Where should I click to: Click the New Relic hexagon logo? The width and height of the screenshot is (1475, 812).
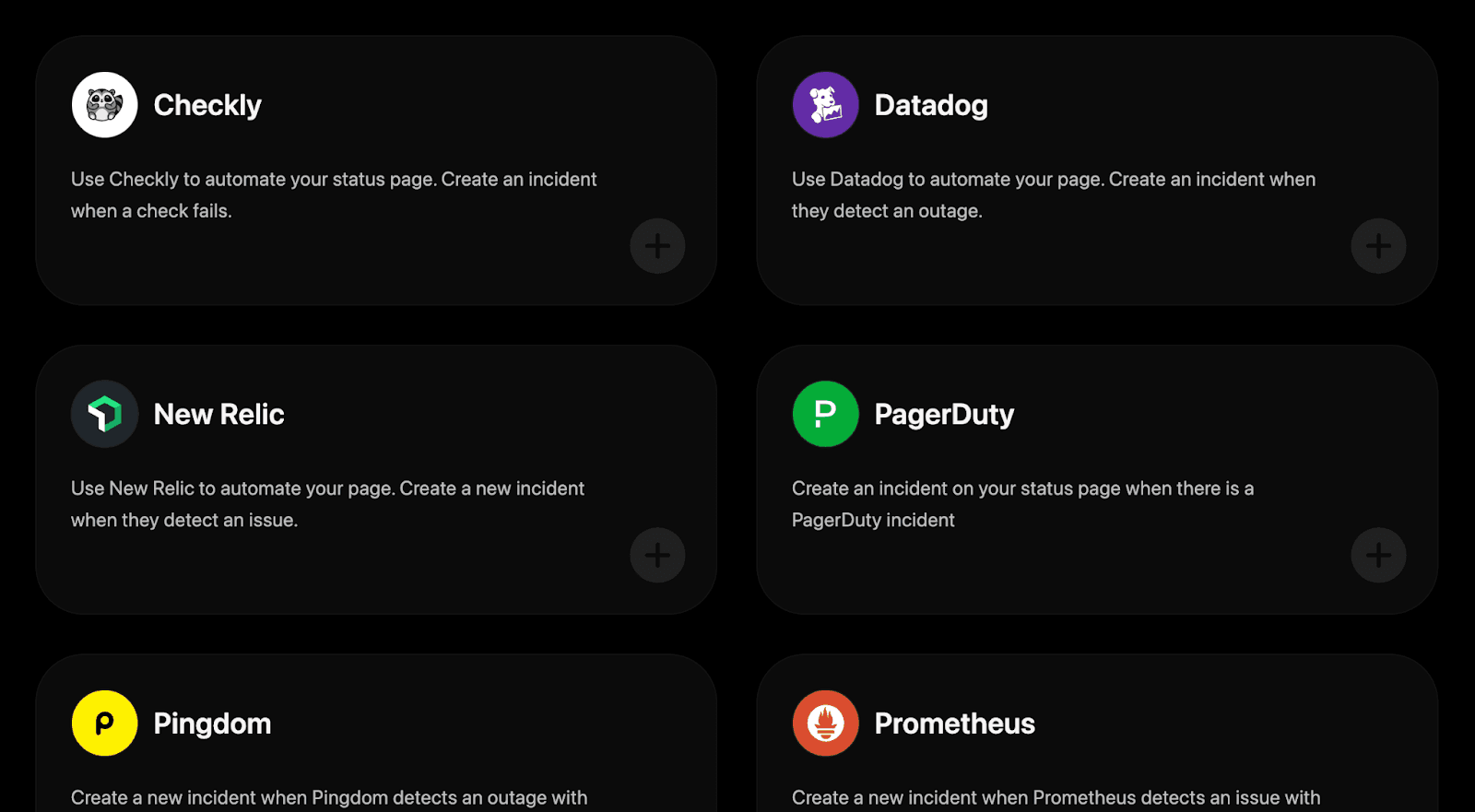pyautogui.click(x=105, y=414)
